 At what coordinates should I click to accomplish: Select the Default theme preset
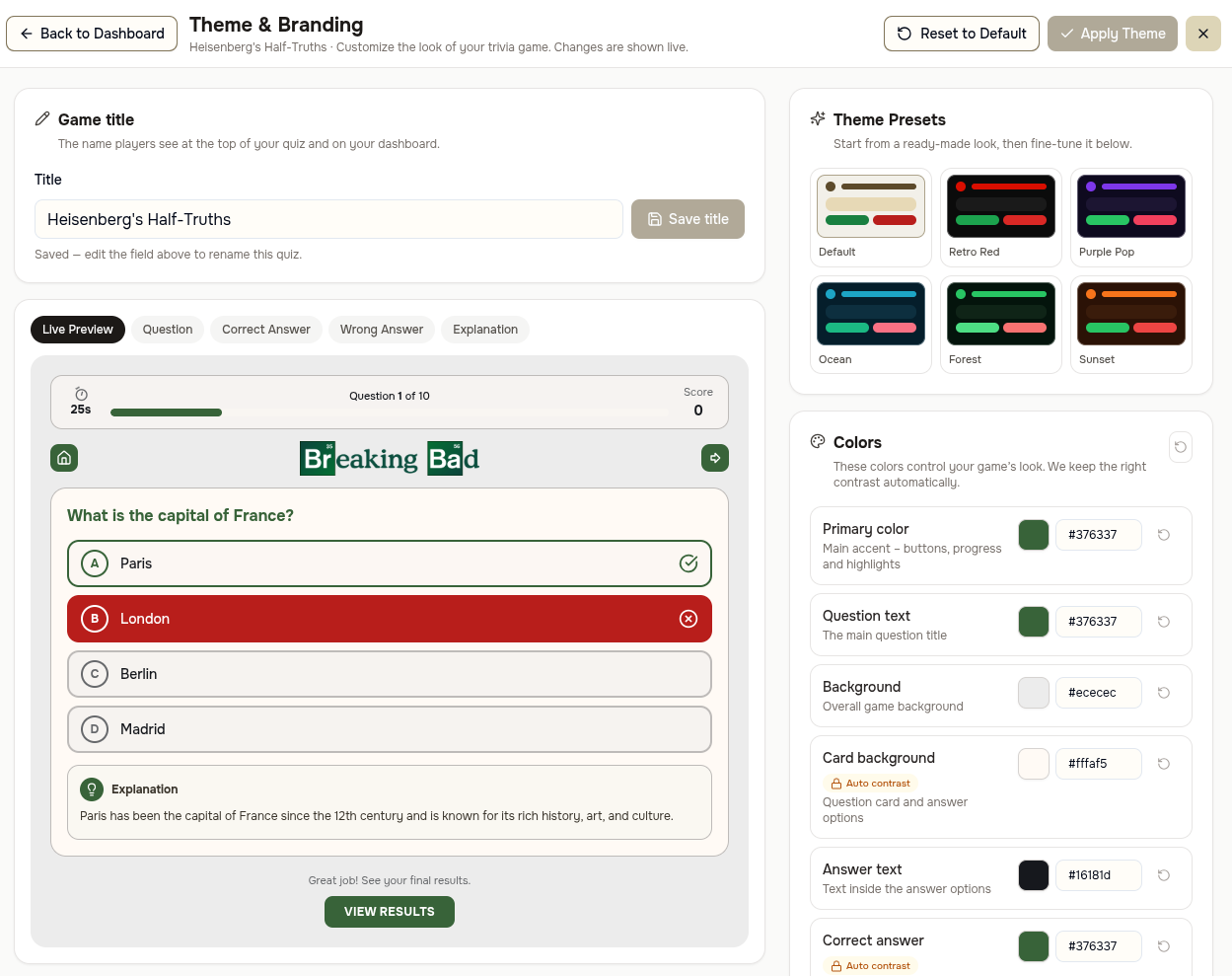[871, 217]
